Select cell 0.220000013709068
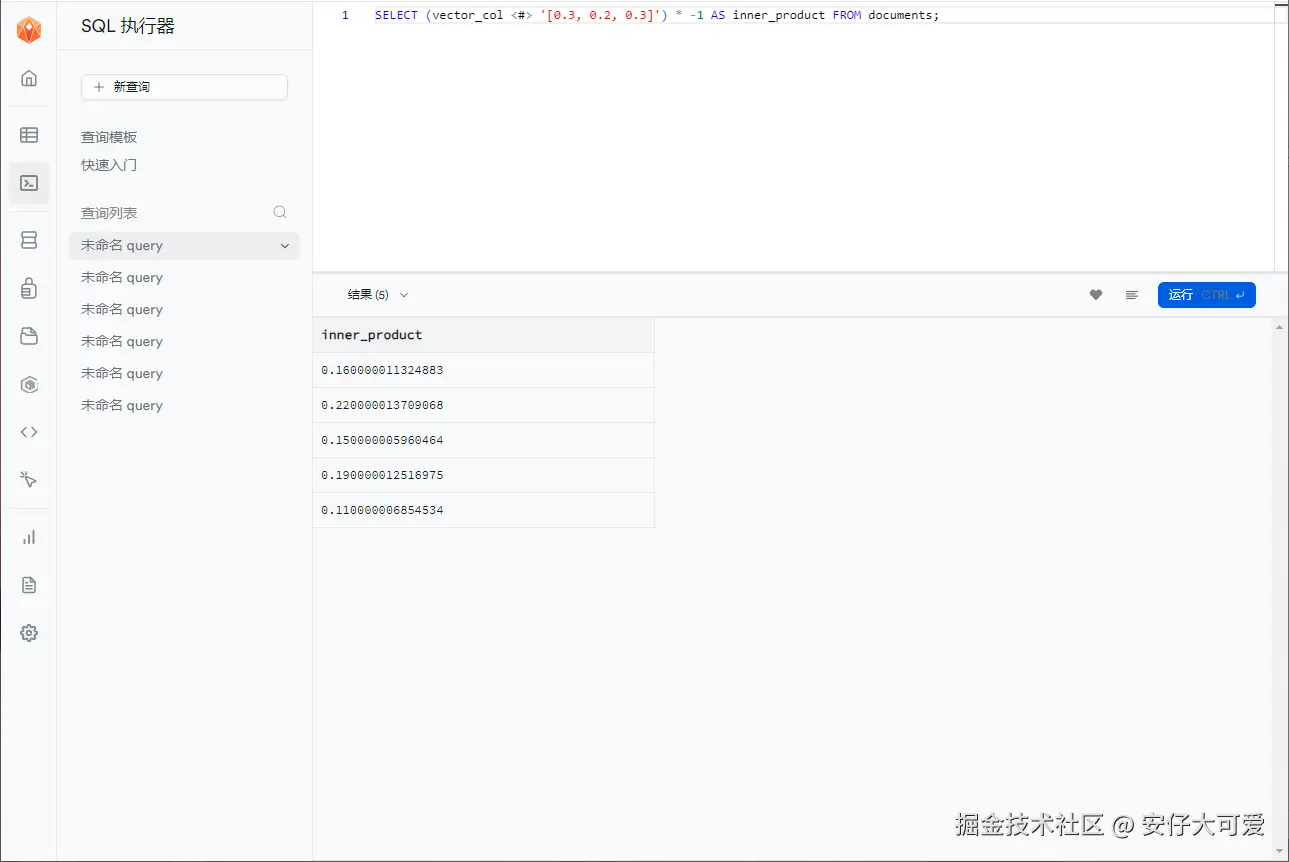1289x862 pixels. (484, 405)
